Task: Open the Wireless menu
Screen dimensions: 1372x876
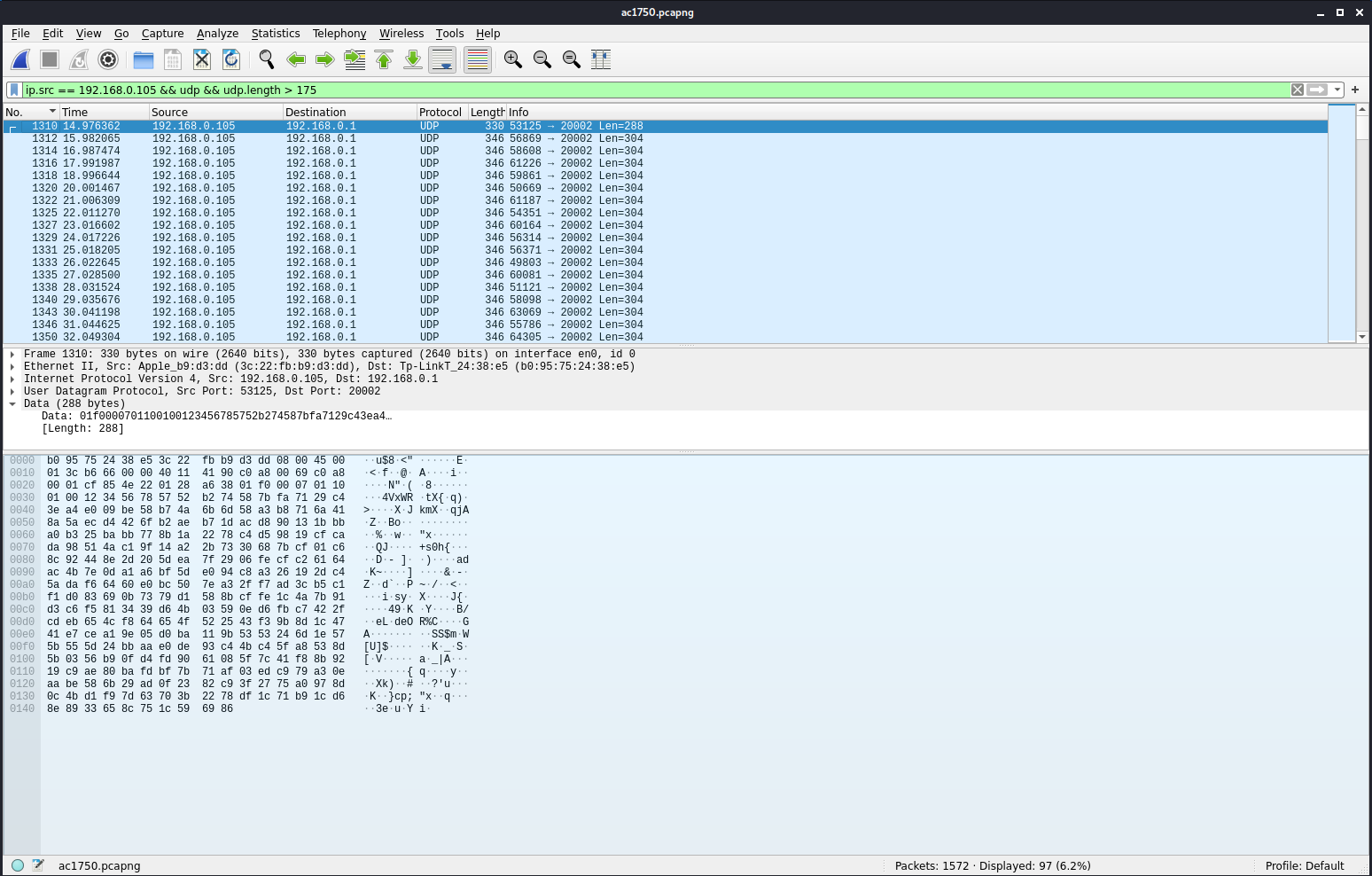Action: tap(401, 33)
